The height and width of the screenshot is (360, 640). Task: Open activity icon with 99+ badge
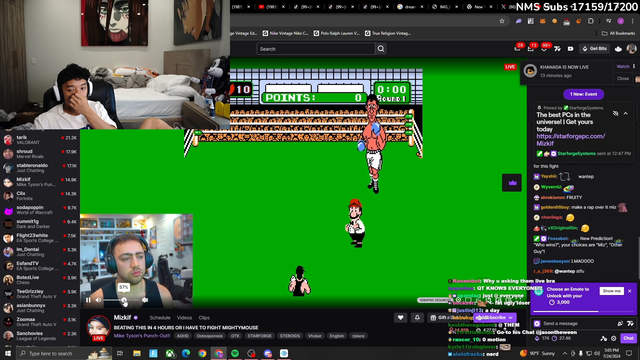(x=544, y=49)
